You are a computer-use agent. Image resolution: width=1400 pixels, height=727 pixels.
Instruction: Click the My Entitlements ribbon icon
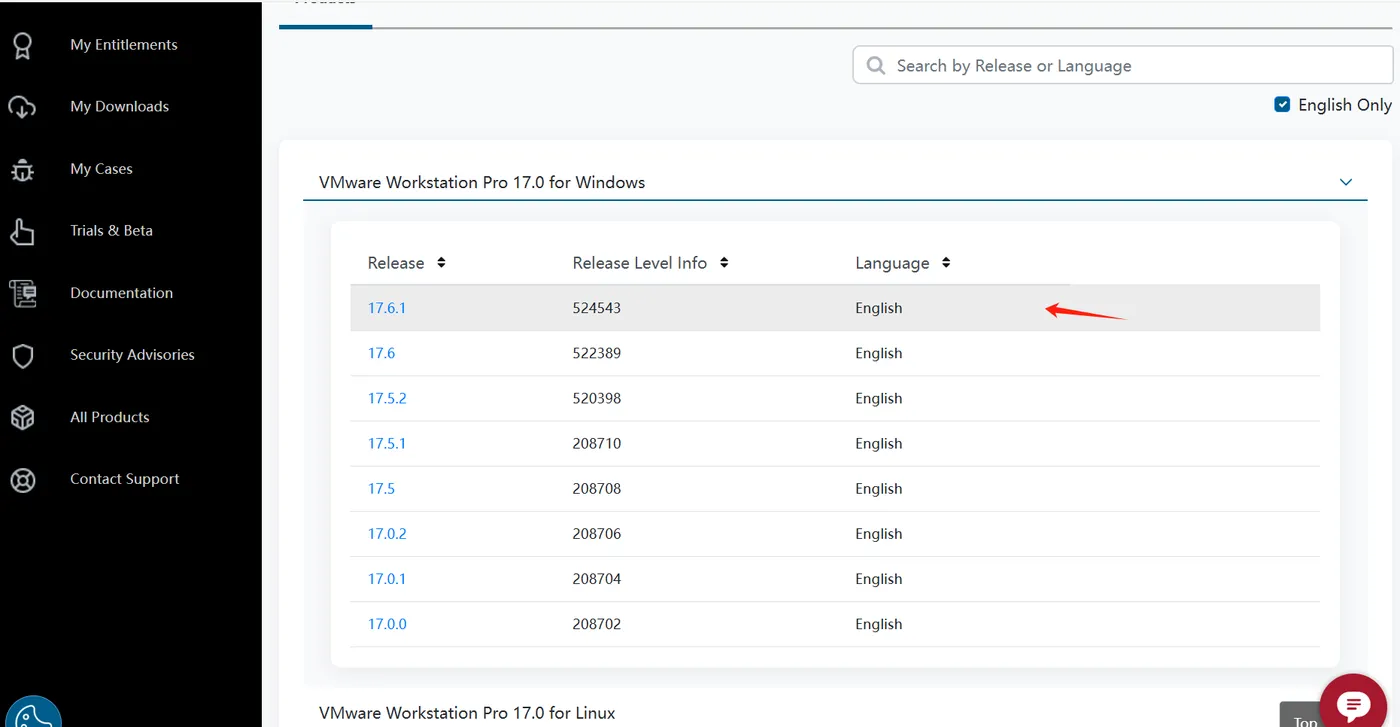[22, 45]
